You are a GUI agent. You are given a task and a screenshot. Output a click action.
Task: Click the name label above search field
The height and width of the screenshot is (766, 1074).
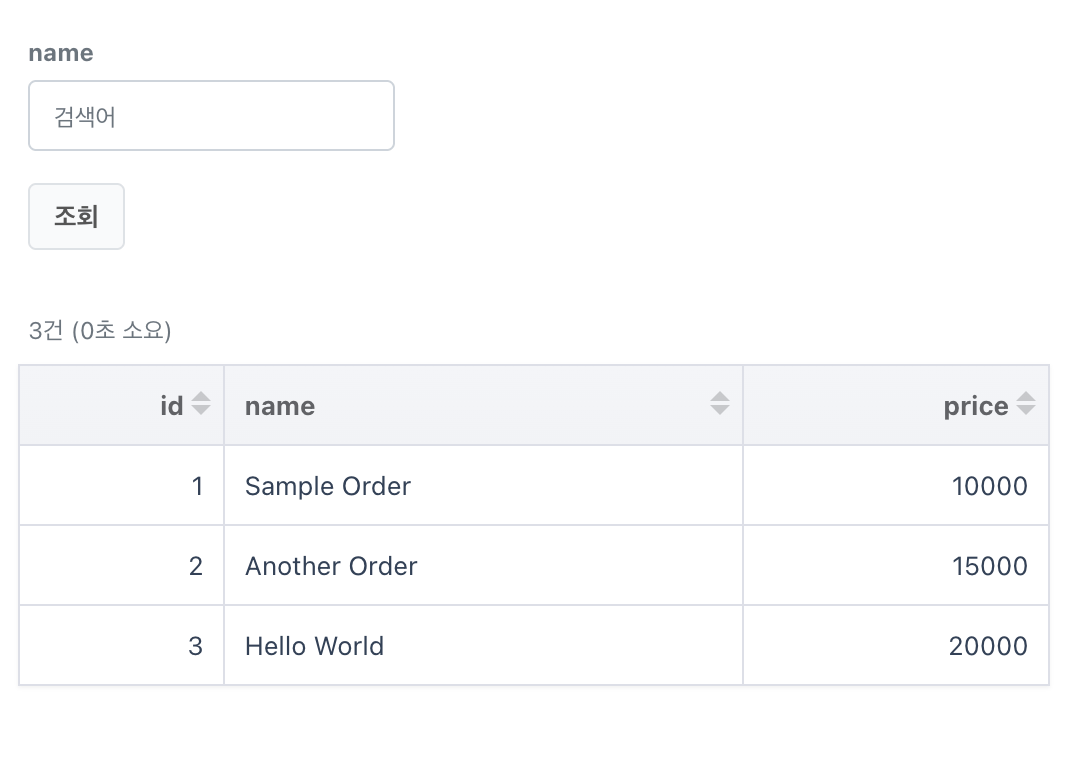[61, 53]
